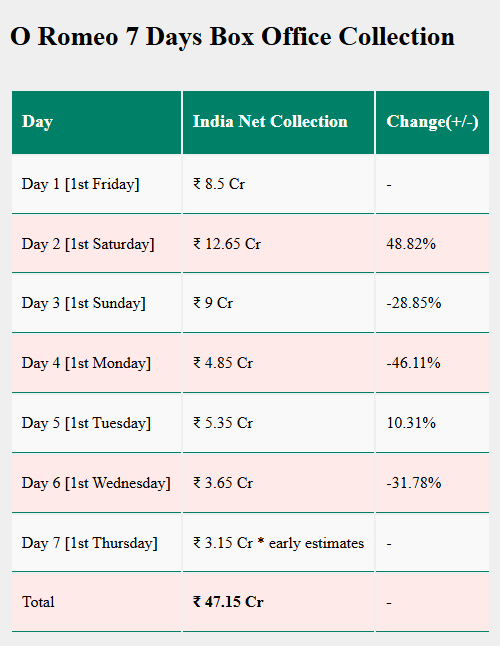Click the ₹ 12.65 Cr collection value

227,244
